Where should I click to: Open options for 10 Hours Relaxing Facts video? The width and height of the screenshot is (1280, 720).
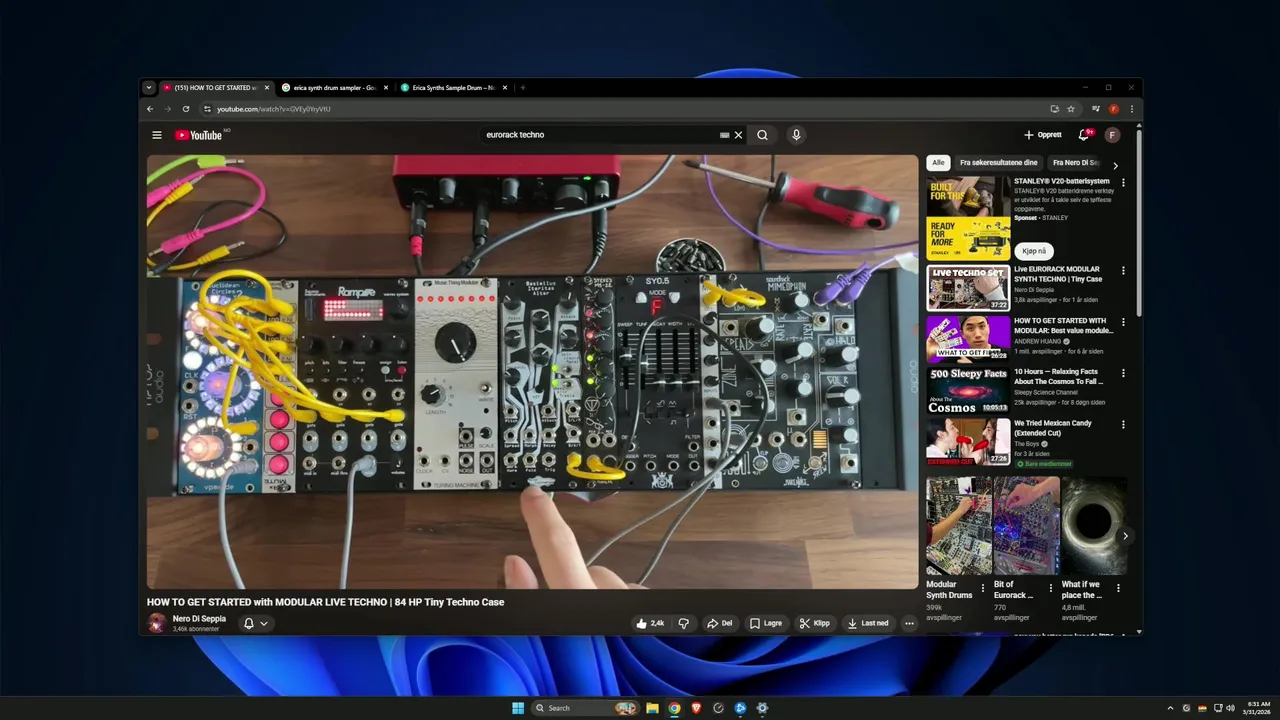1123,373
